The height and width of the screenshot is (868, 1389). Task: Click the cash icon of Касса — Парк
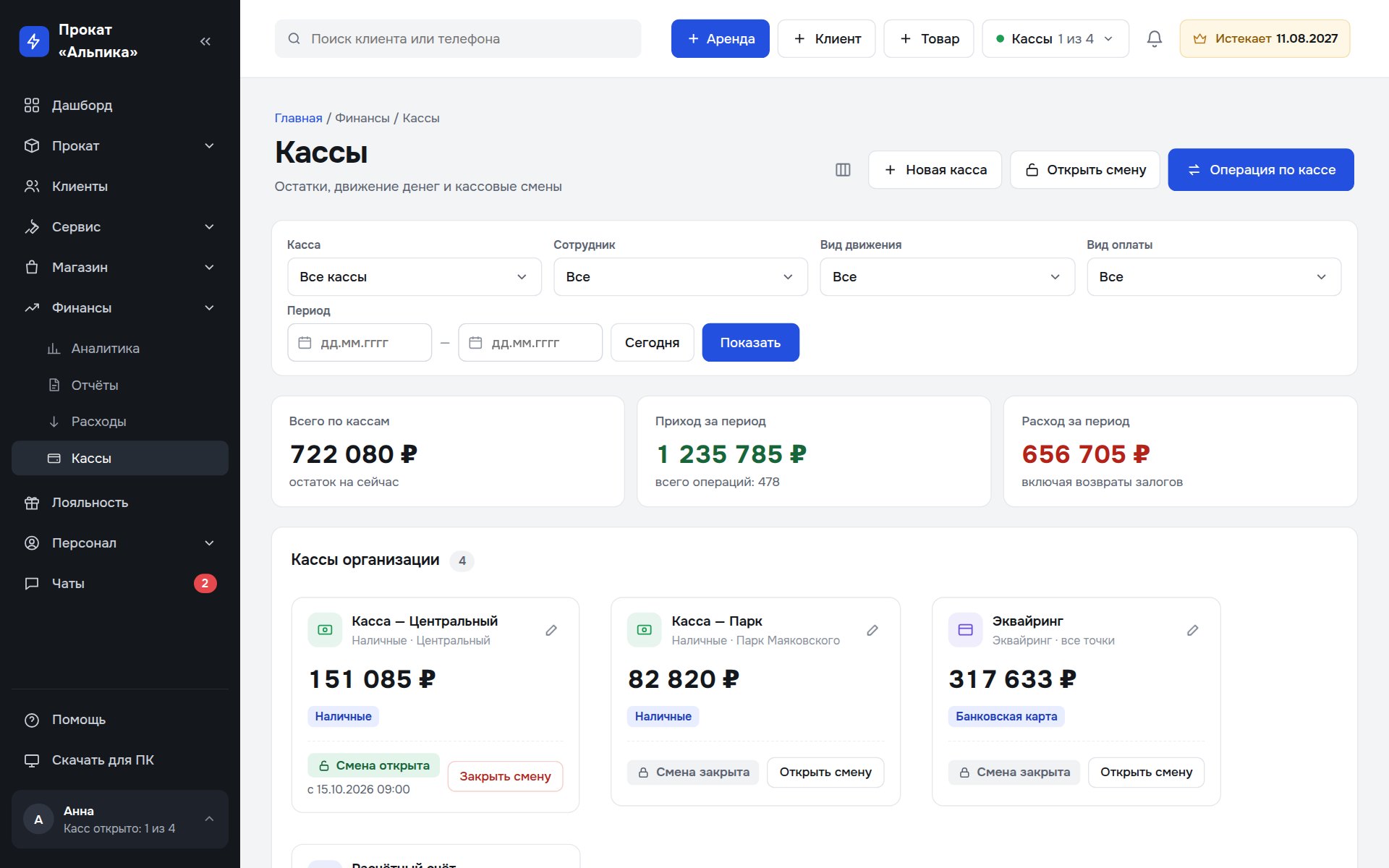(644, 630)
